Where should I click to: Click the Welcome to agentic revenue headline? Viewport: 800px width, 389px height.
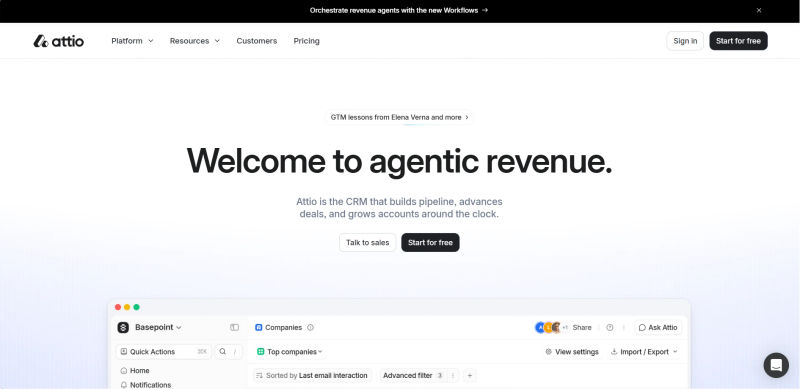coord(399,161)
